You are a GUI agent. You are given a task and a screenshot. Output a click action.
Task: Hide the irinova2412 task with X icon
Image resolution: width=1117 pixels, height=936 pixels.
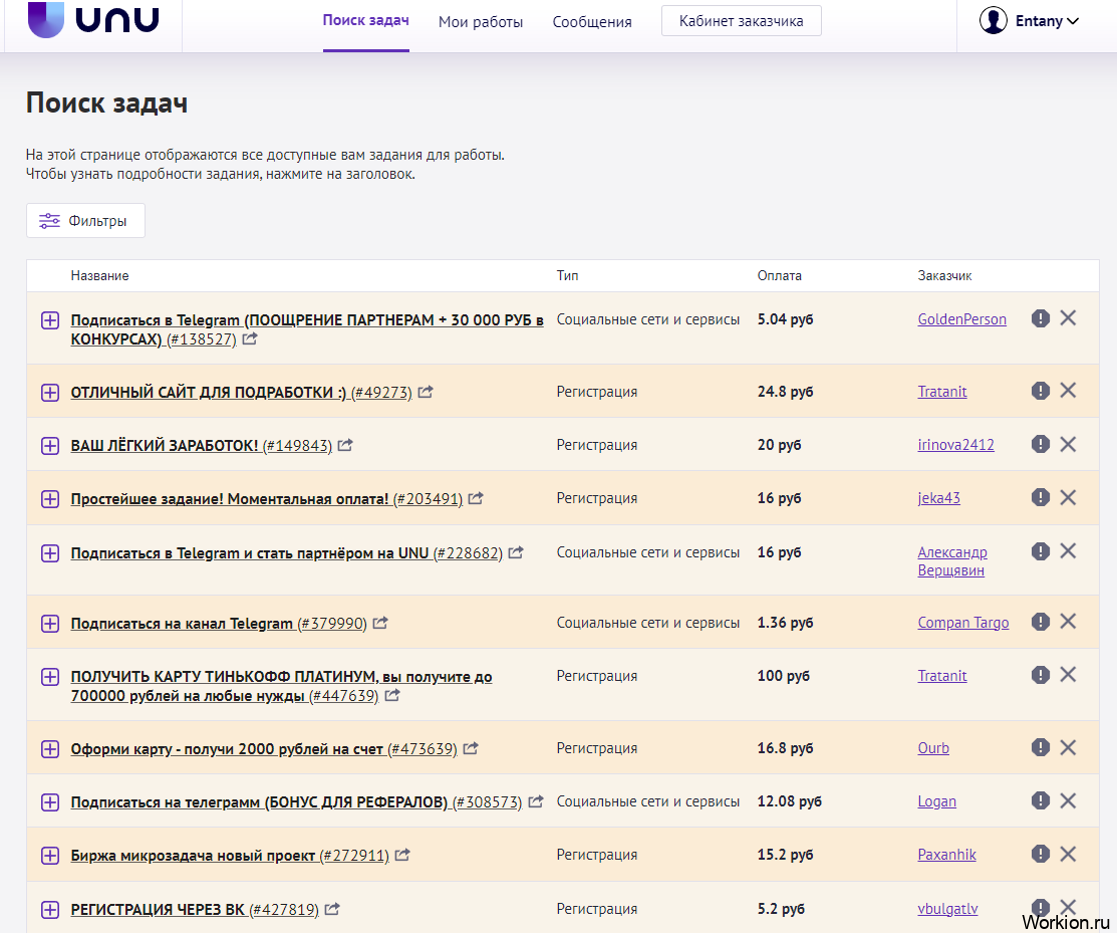point(1068,444)
